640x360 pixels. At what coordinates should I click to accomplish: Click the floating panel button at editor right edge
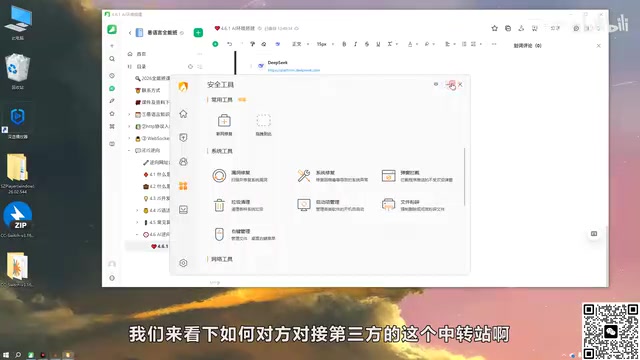click(594, 234)
